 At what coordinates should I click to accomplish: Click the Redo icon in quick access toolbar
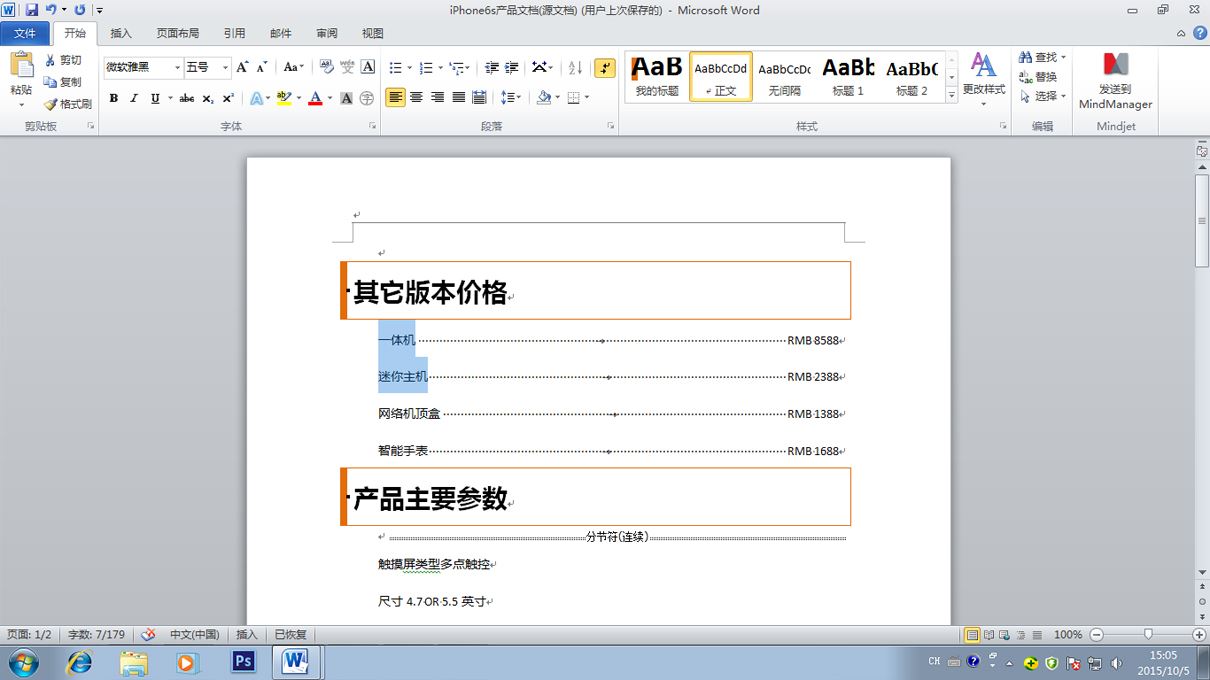click(x=80, y=10)
